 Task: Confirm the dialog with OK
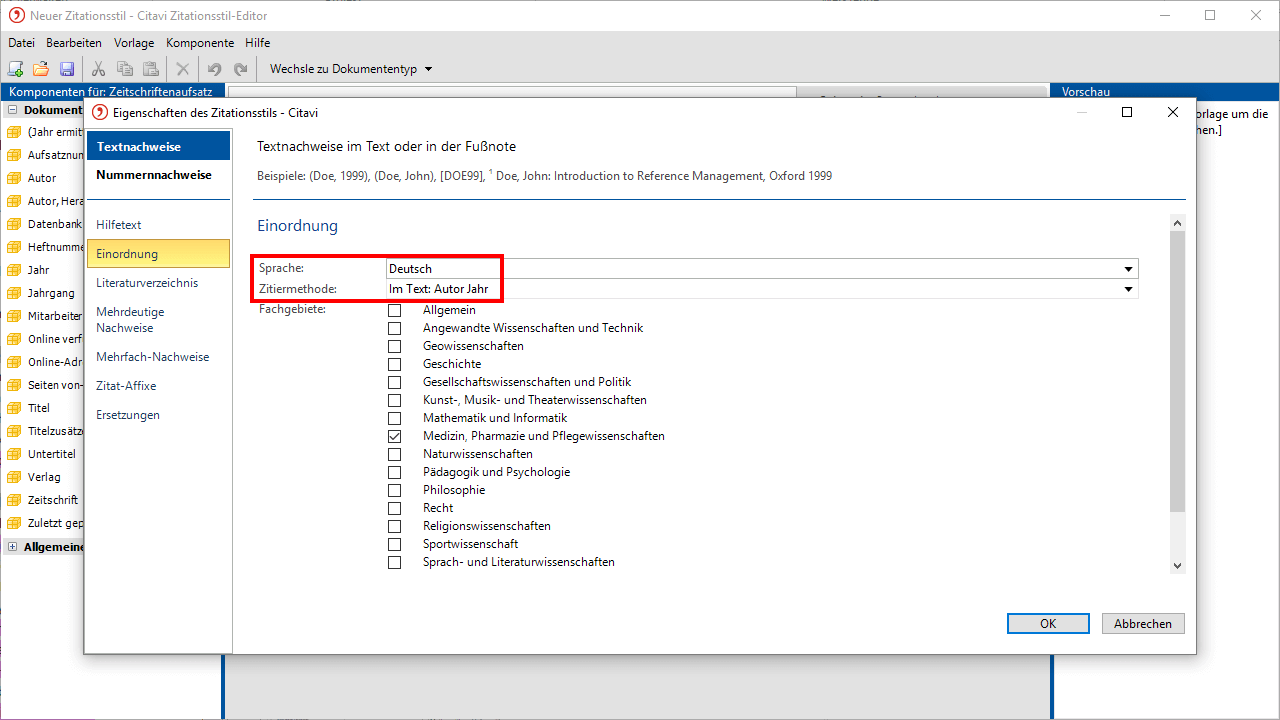pos(1047,623)
